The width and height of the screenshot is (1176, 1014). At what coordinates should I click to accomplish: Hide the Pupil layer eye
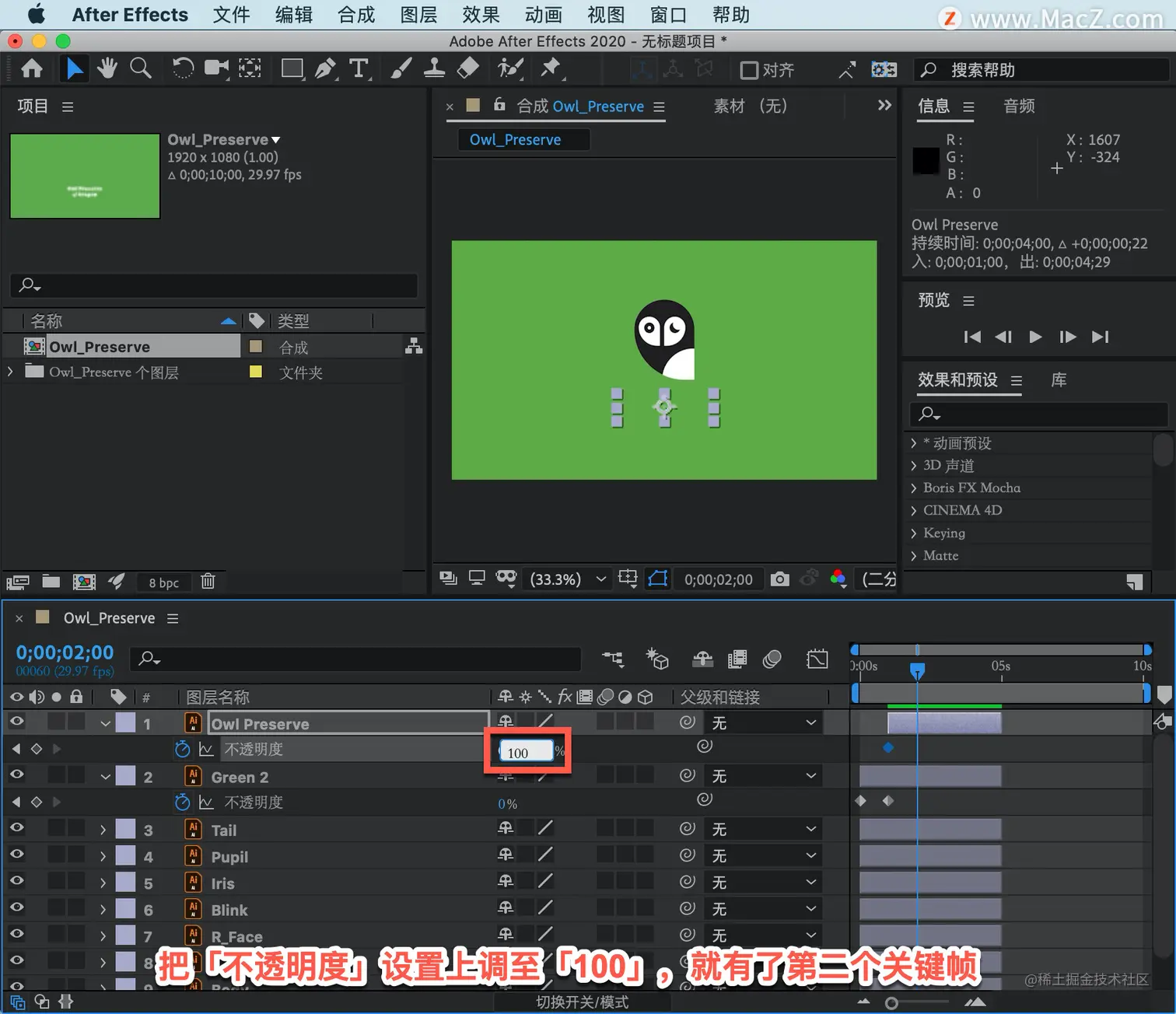16,855
